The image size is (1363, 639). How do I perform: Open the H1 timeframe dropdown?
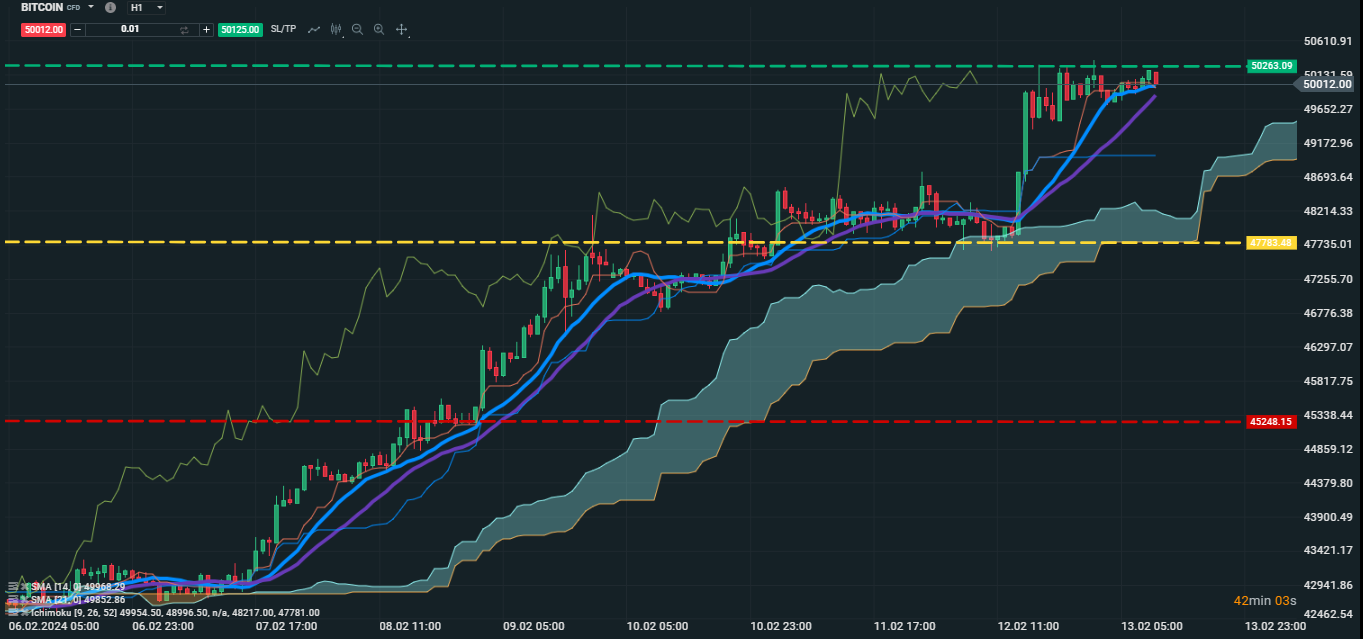[x=146, y=8]
